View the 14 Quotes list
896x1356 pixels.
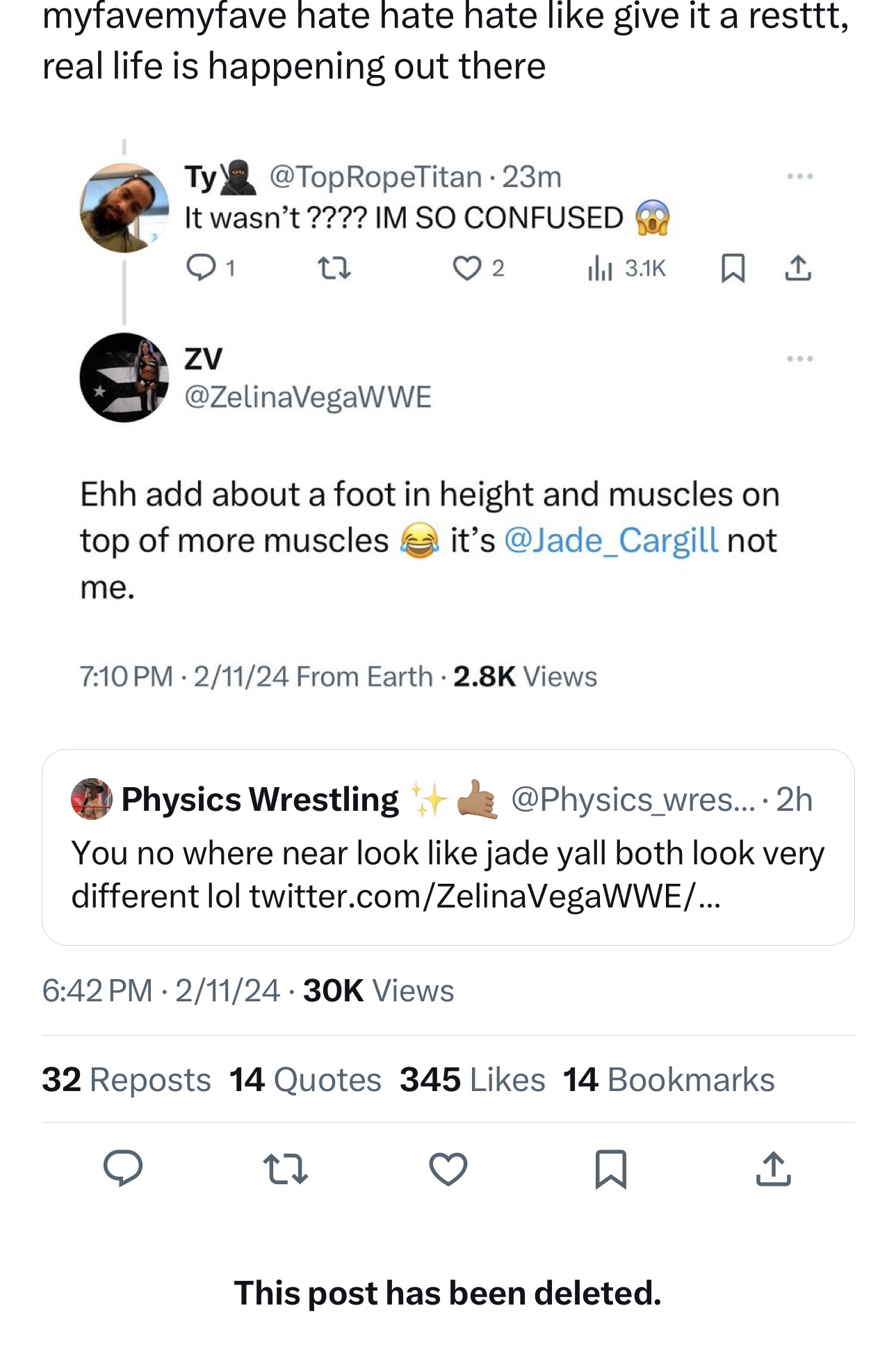pos(305,1080)
